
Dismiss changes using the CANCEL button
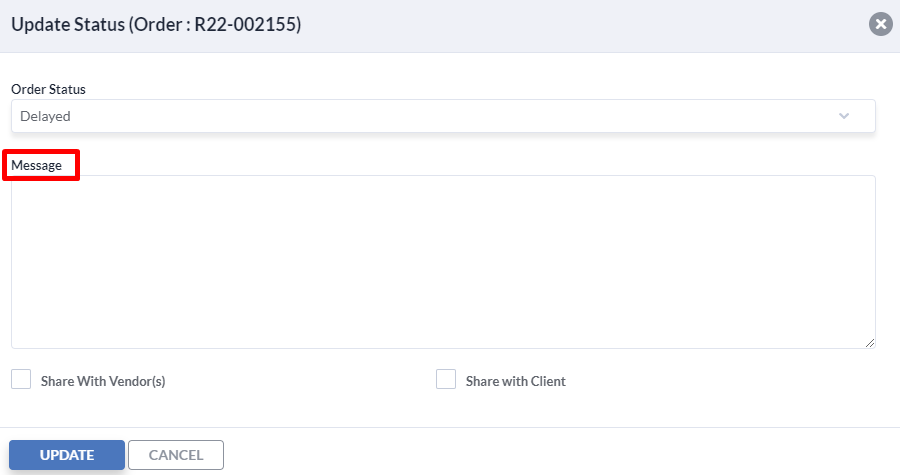coord(176,455)
